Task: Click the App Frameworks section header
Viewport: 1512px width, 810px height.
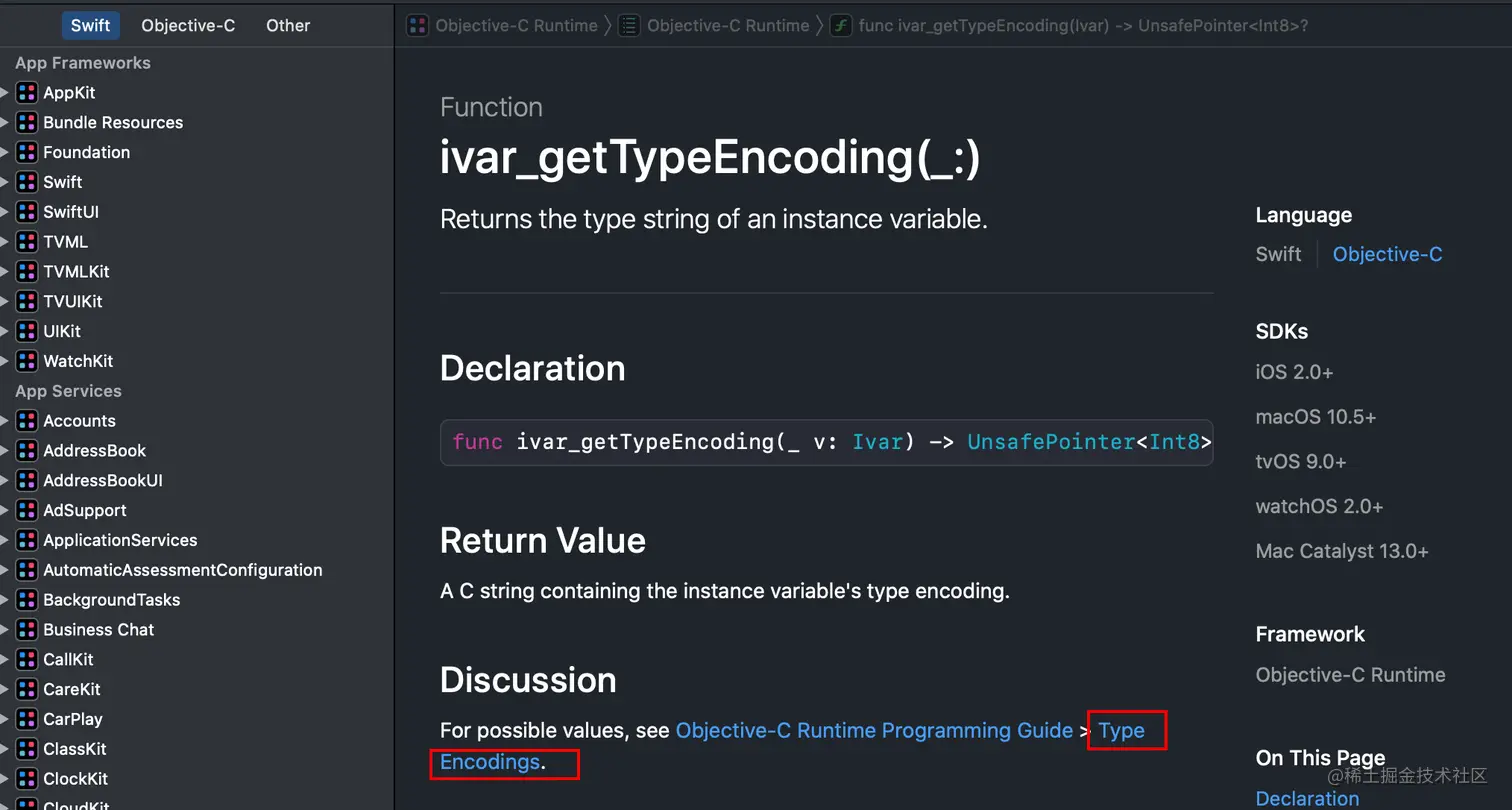Action: point(83,63)
